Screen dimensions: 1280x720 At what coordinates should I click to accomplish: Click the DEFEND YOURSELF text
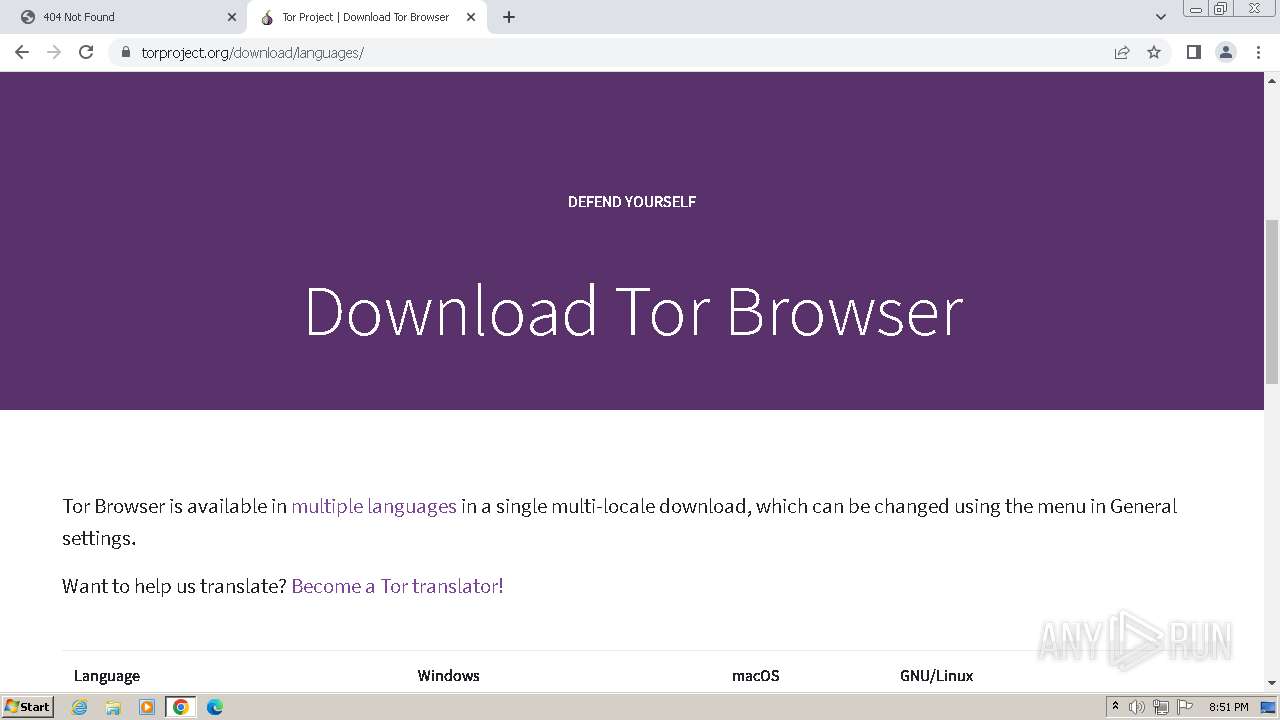click(x=632, y=202)
